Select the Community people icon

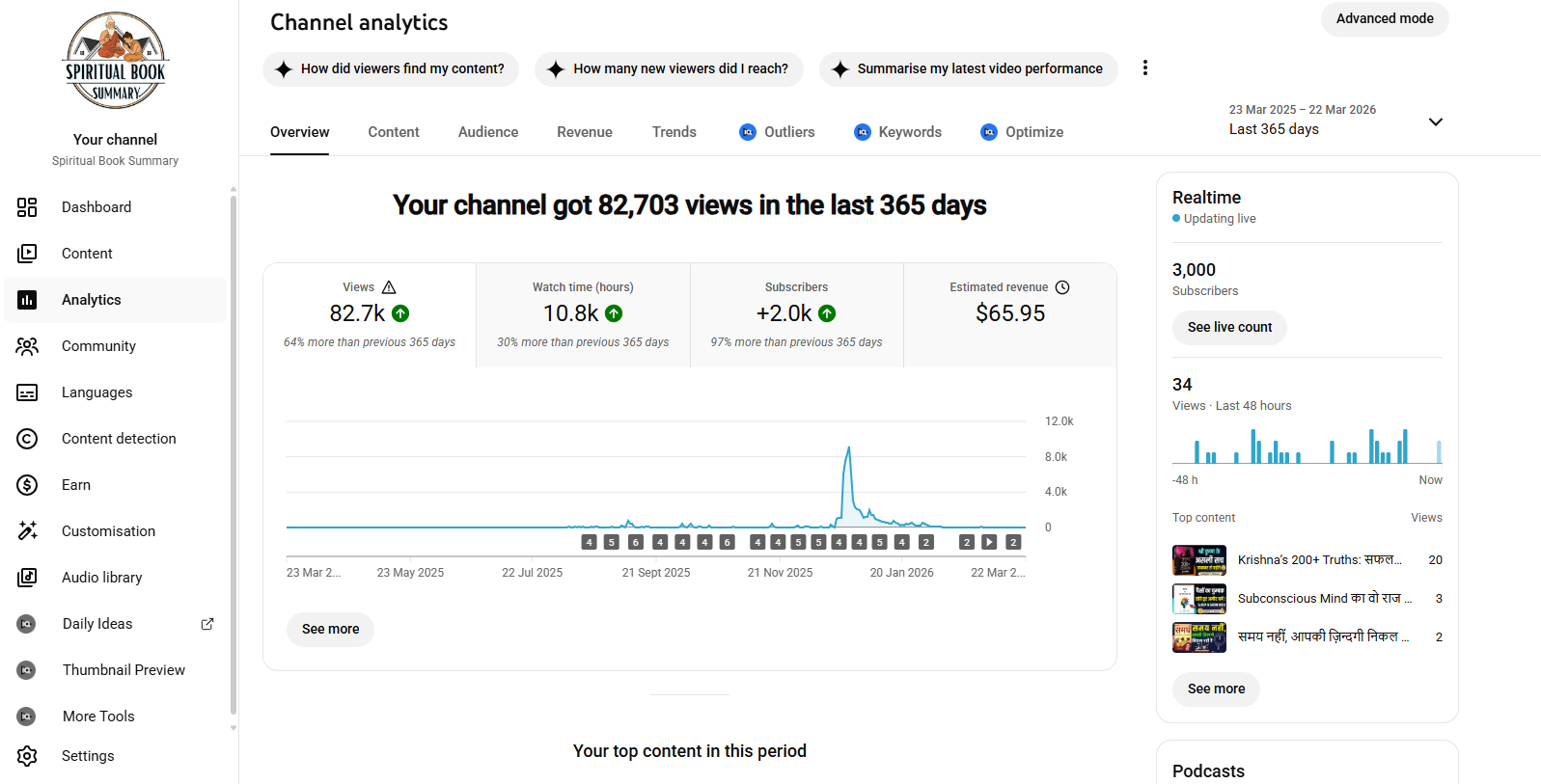(x=27, y=346)
